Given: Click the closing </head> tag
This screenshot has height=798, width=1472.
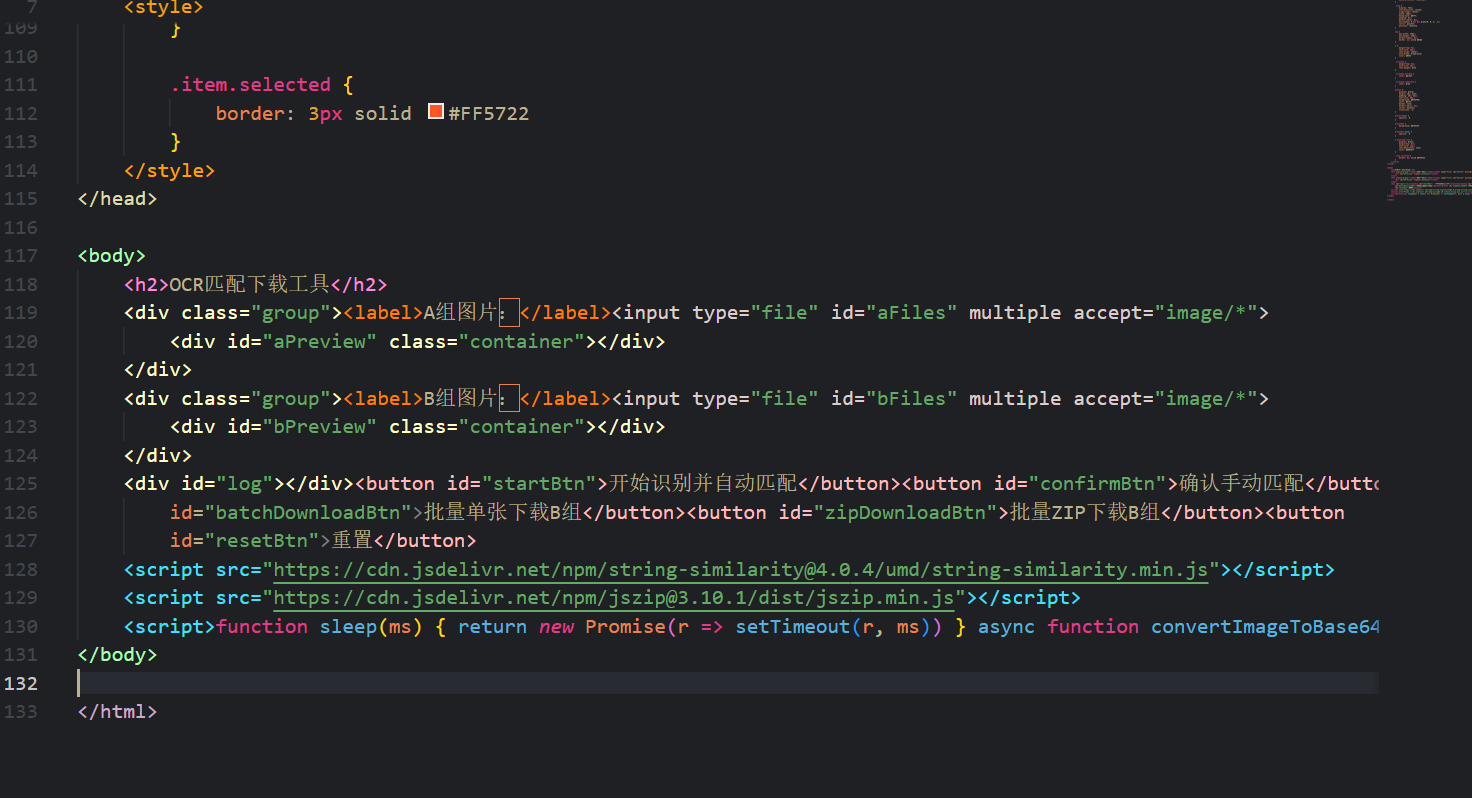Looking at the screenshot, I should (118, 199).
